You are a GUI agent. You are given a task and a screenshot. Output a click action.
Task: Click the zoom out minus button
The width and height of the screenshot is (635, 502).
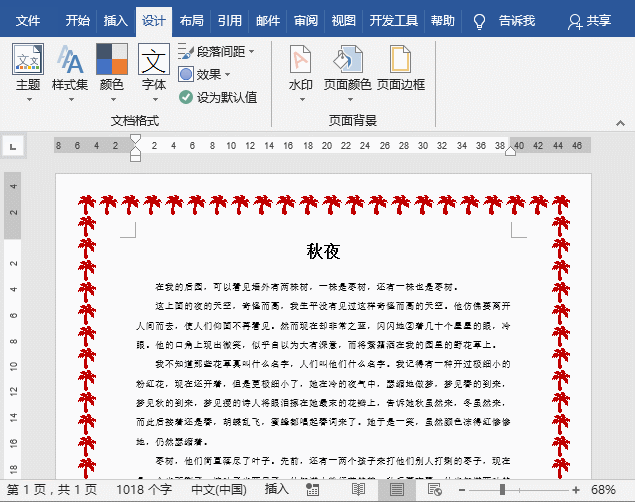pyautogui.click(x=462, y=490)
